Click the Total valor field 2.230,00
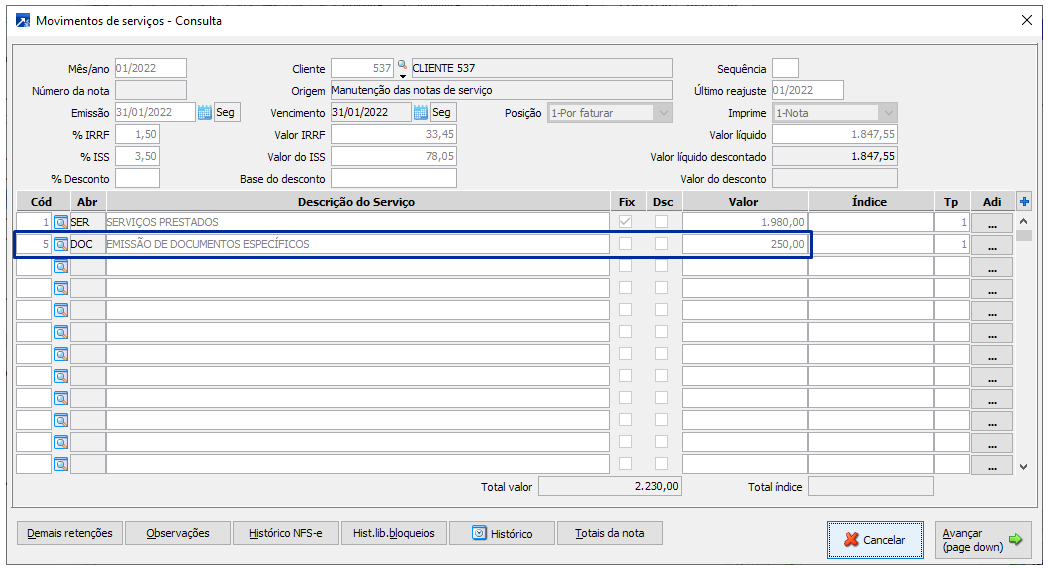 [x=610, y=486]
